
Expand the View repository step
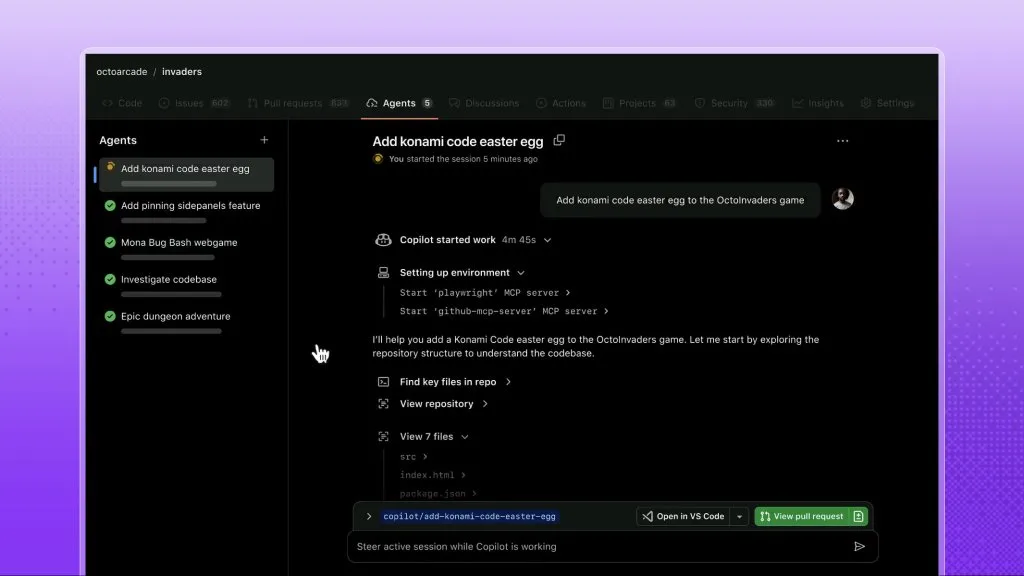click(485, 404)
